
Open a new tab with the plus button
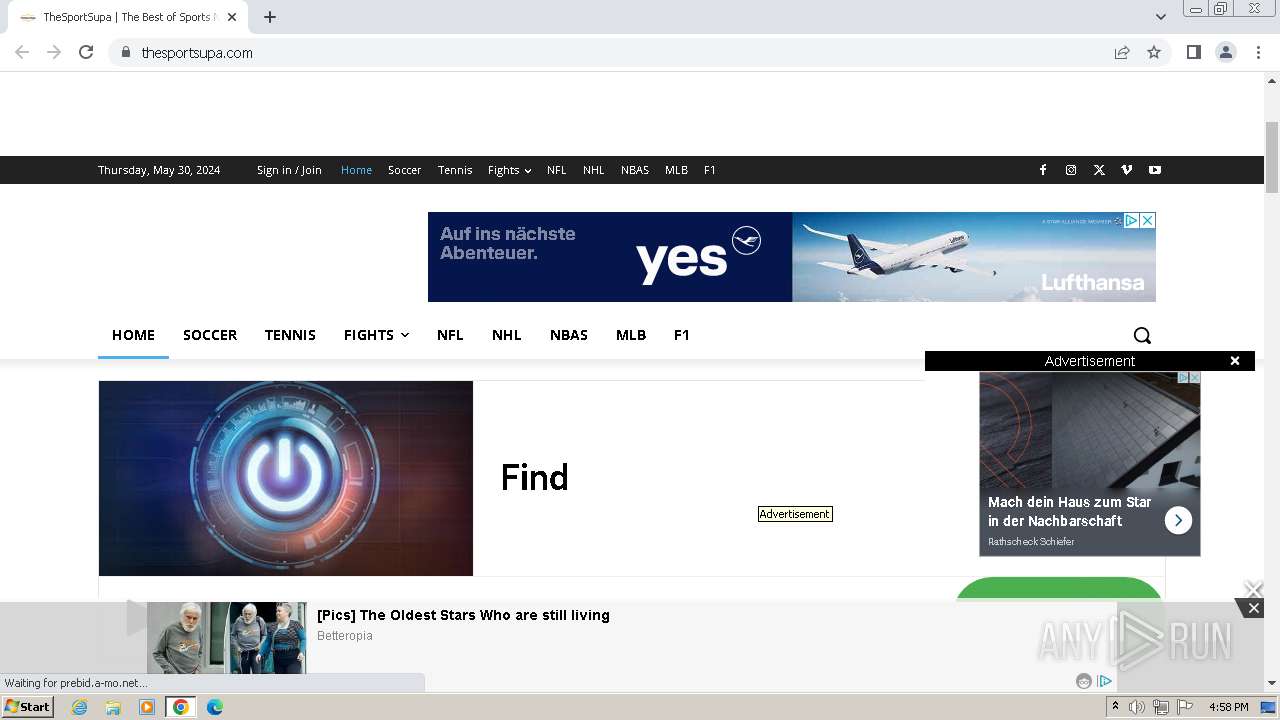270,17
